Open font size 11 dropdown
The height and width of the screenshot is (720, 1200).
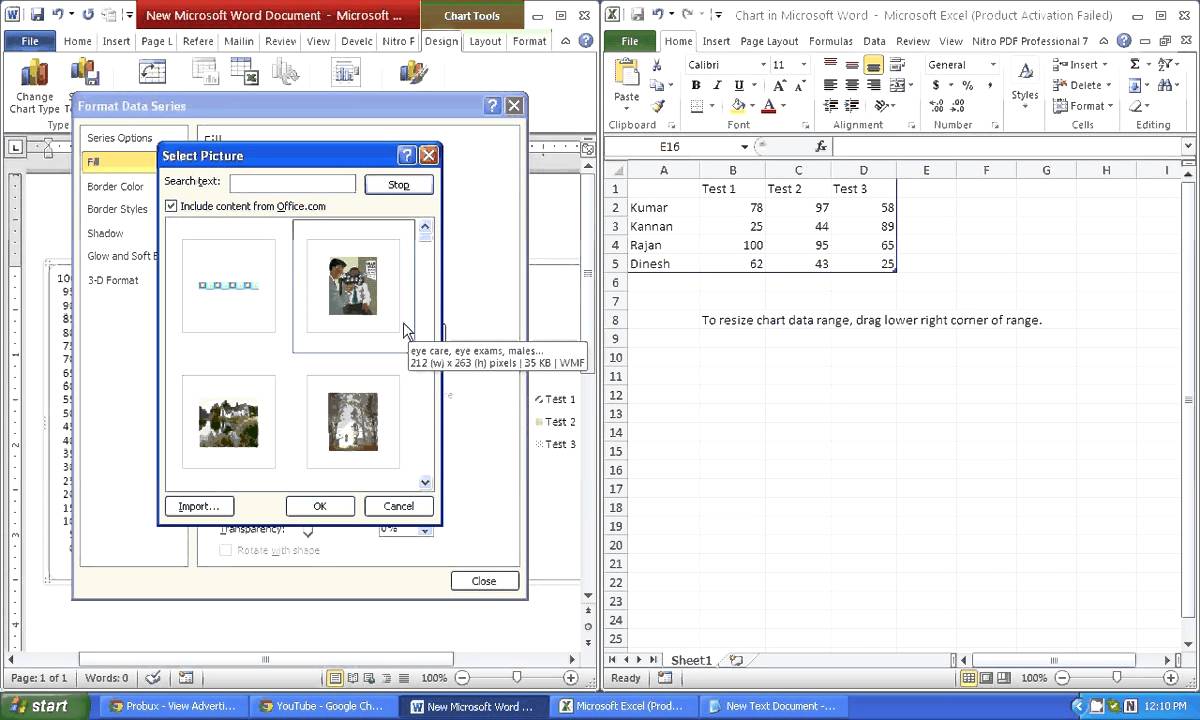pyautogui.click(x=806, y=64)
